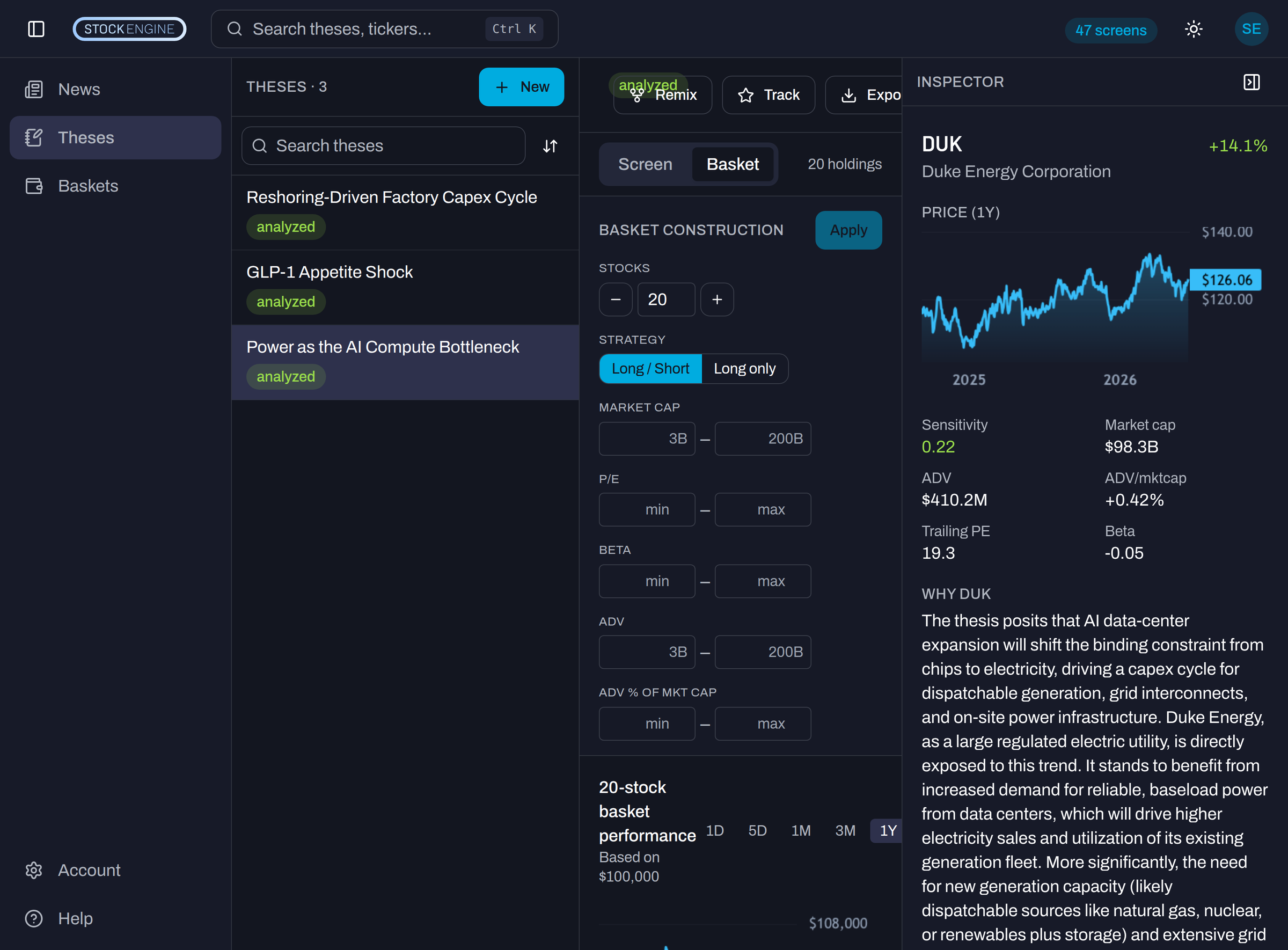This screenshot has height=950, width=1288.
Task: Select 1D performance range
Action: coord(715,831)
